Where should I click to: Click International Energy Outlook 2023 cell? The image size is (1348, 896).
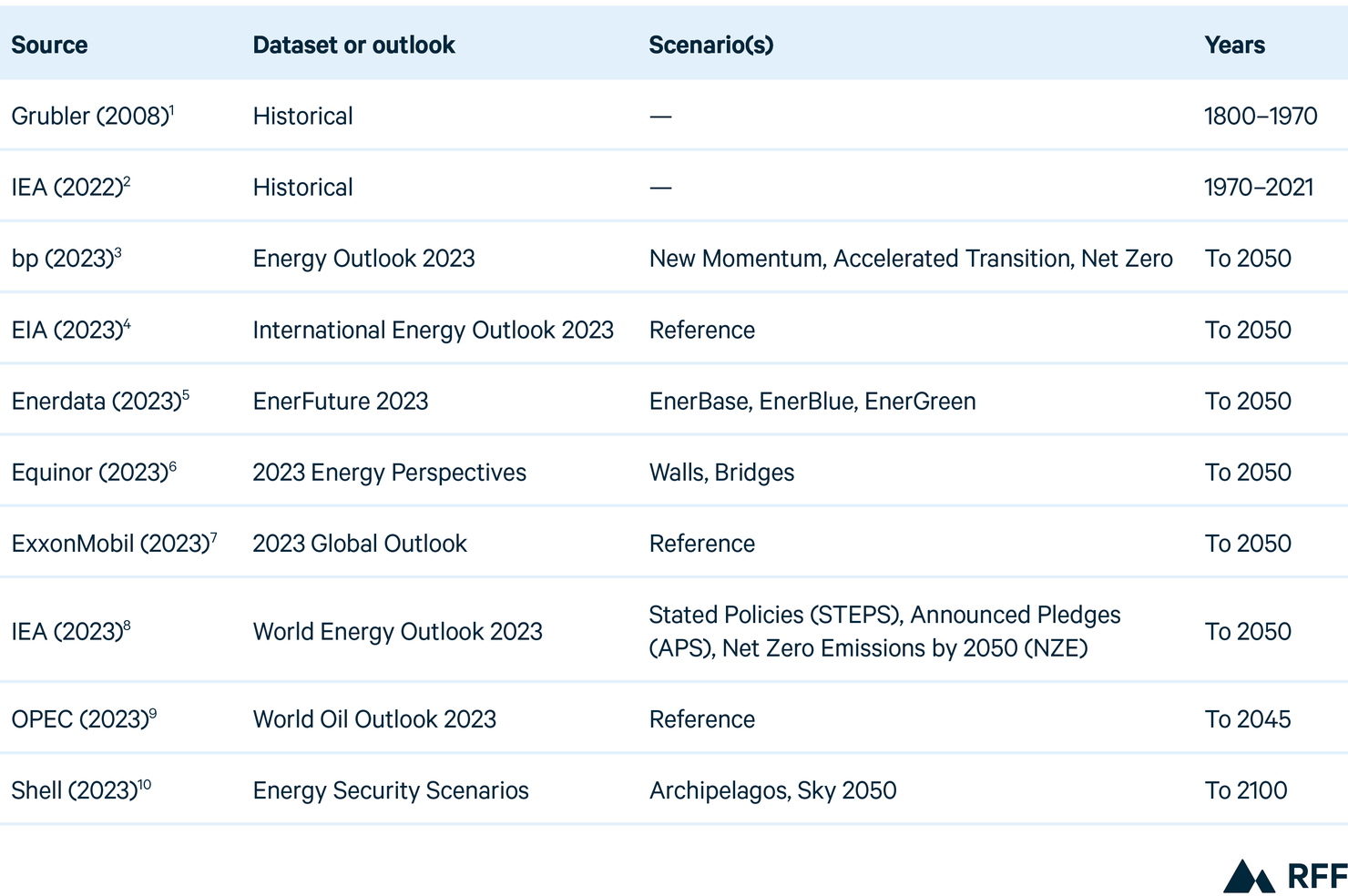pyautogui.click(x=433, y=330)
